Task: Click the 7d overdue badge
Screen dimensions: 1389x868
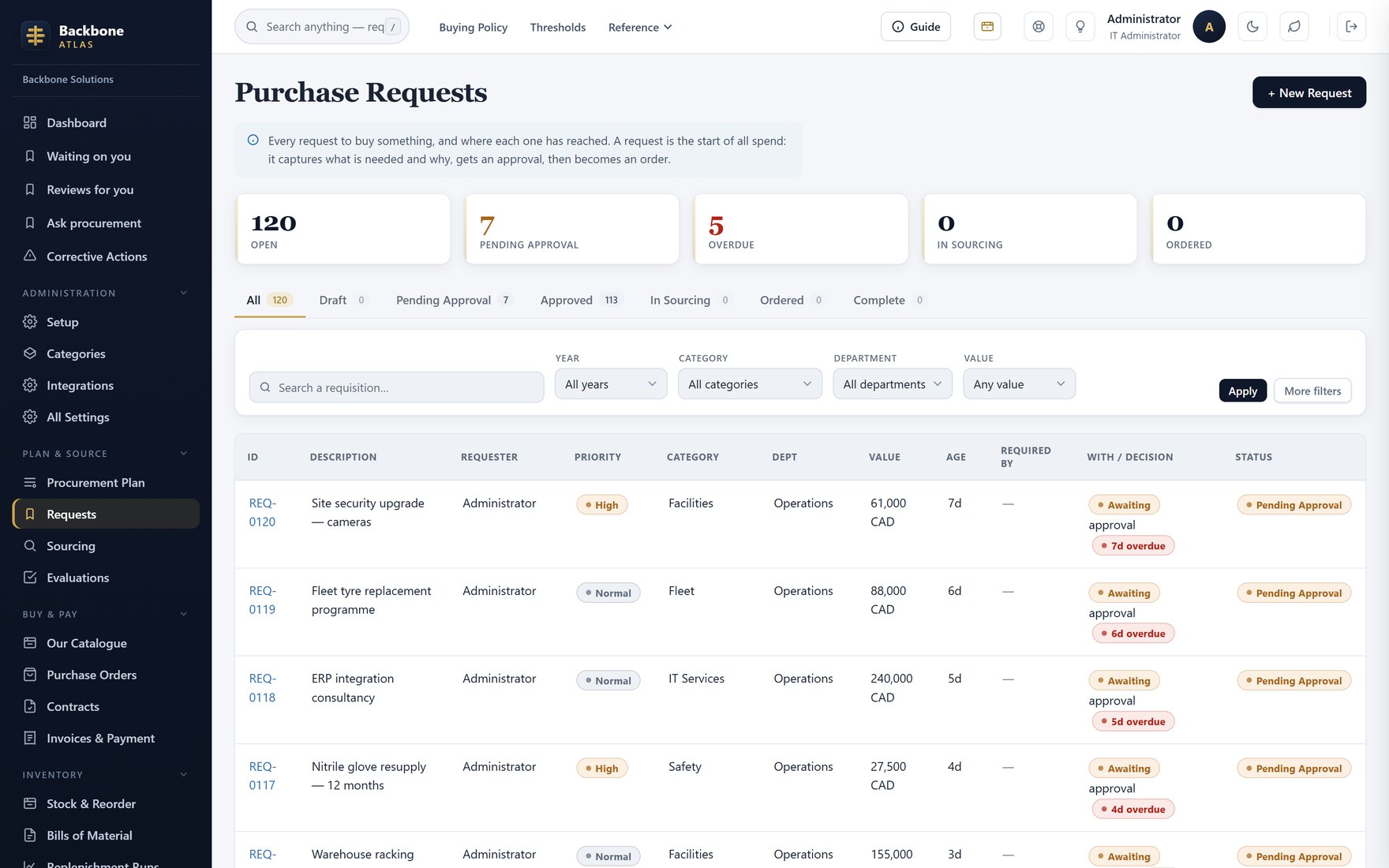Action: 1133,545
